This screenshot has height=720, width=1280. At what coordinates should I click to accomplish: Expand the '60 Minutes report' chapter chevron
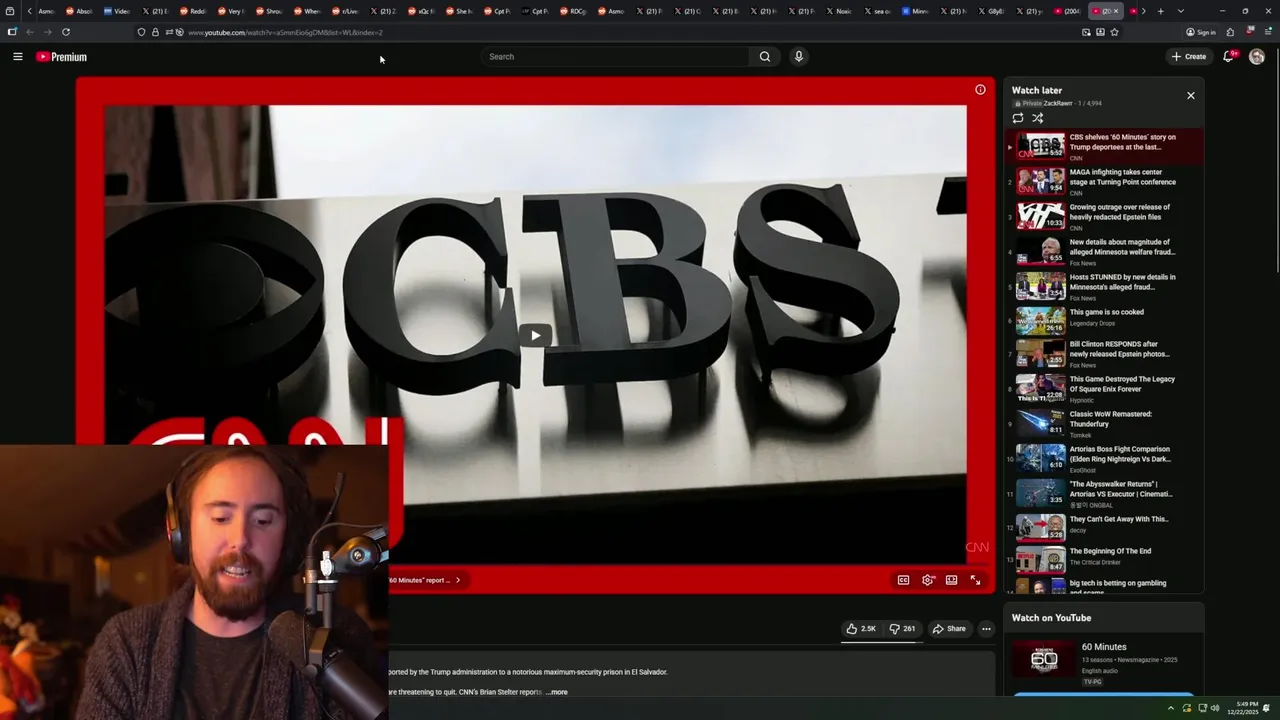[x=458, y=580]
